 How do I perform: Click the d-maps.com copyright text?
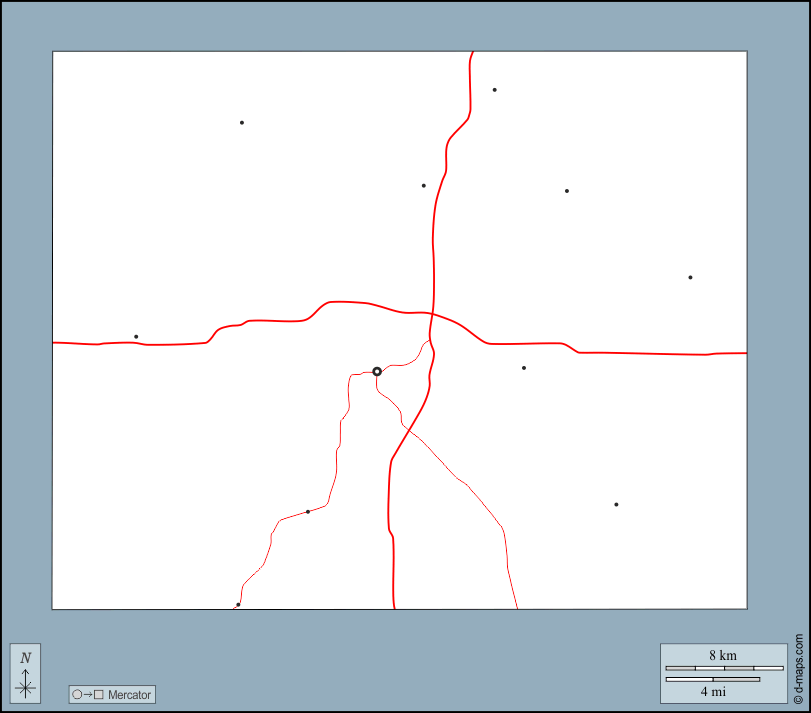point(798,669)
